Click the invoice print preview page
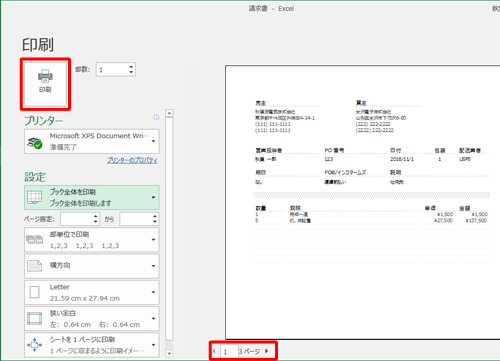 pos(363,202)
